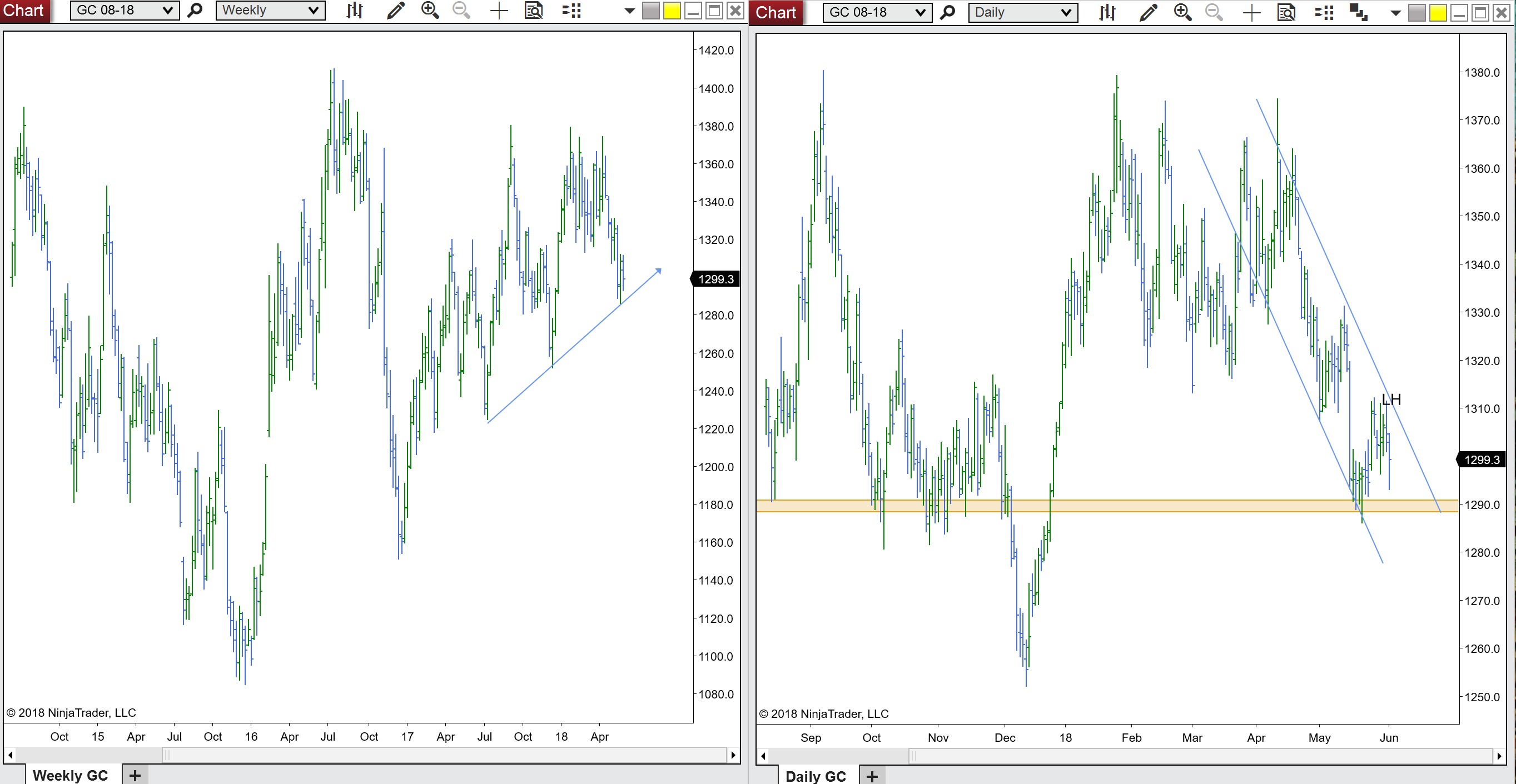
Task: Click the Chart title label of the Daily window
Action: (776, 12)
